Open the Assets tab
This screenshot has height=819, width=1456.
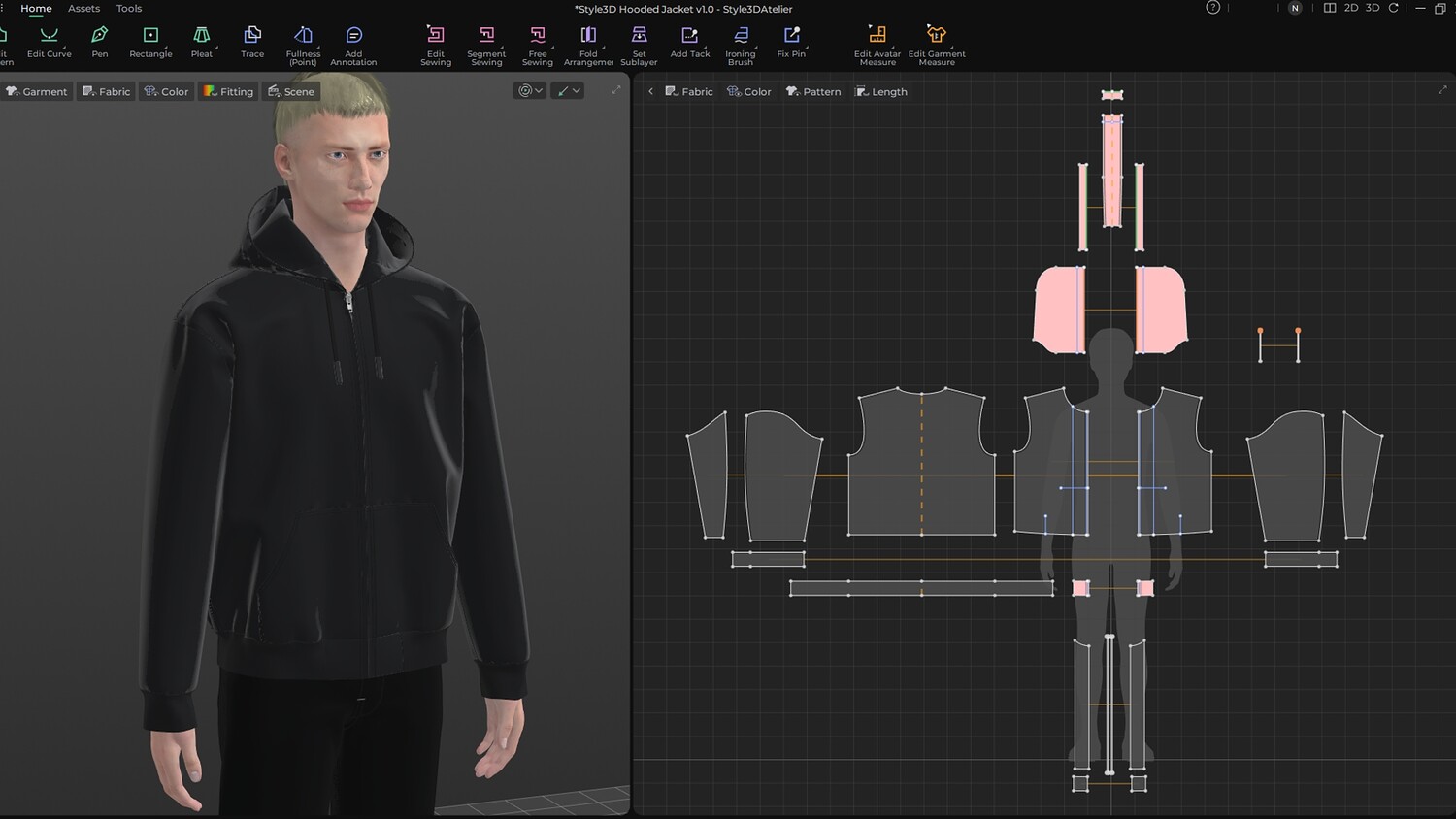[83, 9]
